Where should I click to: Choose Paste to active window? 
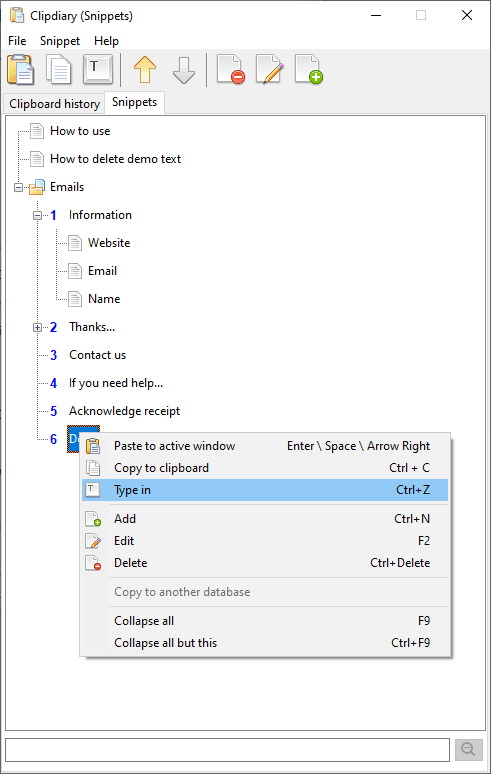265,446
